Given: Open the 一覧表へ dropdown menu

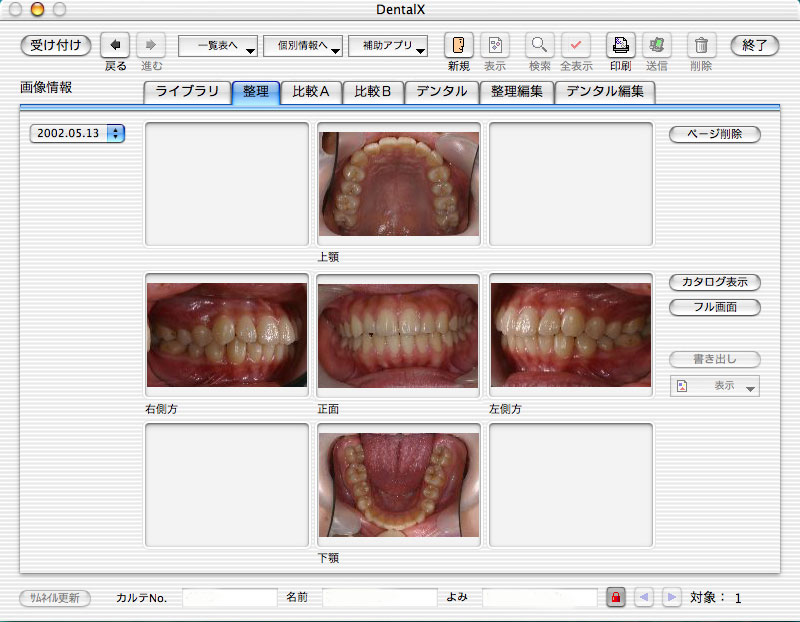Looking at the screenshot, I should coord(218,46).
